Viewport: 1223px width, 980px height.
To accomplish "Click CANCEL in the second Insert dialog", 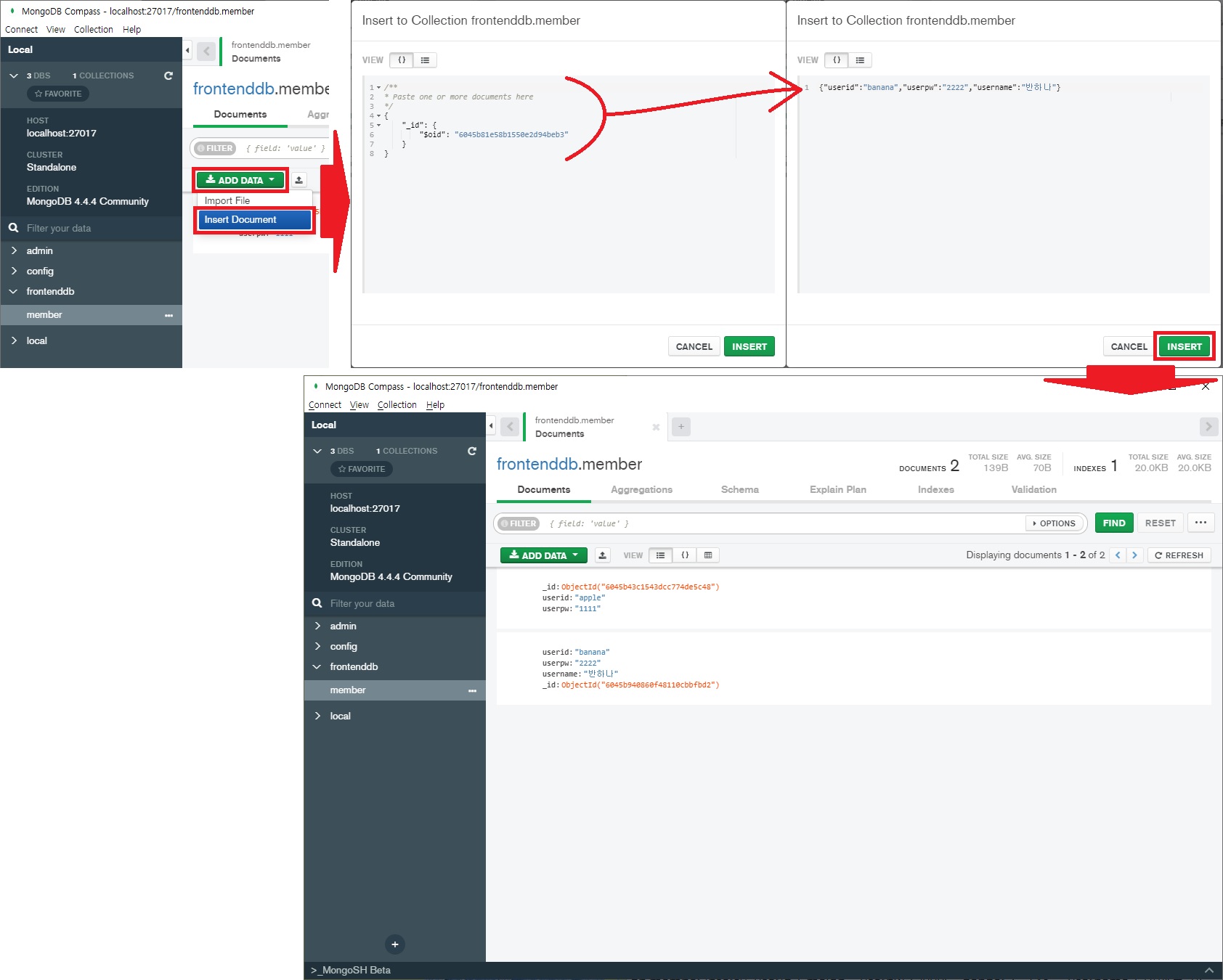I will point(1129,346).
